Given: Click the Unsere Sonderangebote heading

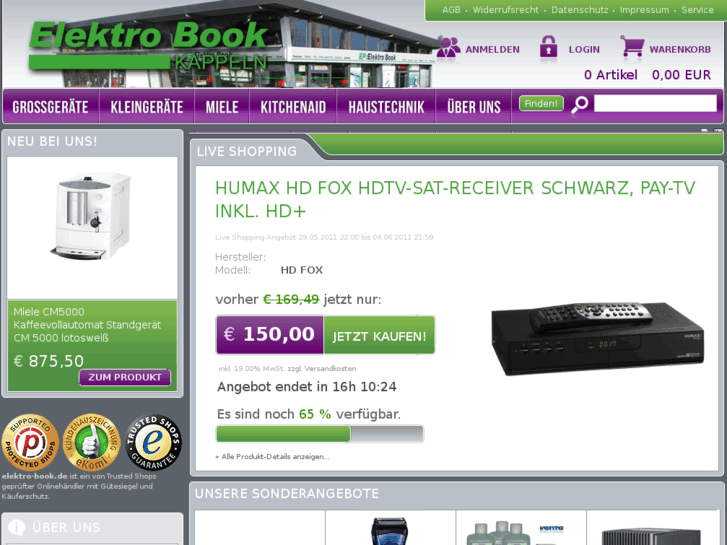Looking at the screenshot, I should pos(287,494).
